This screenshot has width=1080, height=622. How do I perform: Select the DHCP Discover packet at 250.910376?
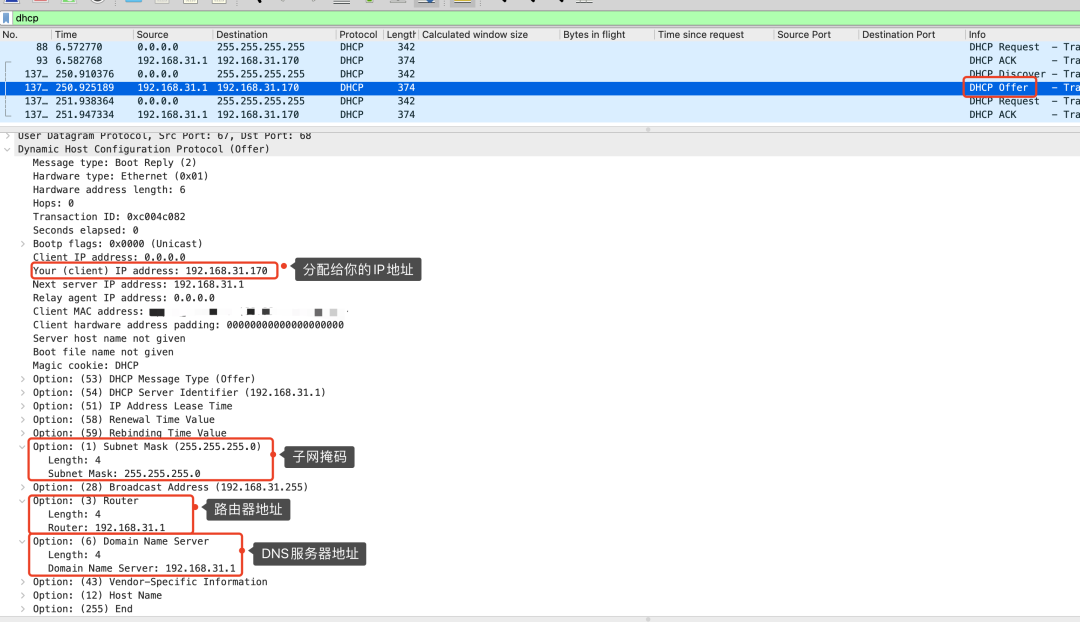point(540,74)
